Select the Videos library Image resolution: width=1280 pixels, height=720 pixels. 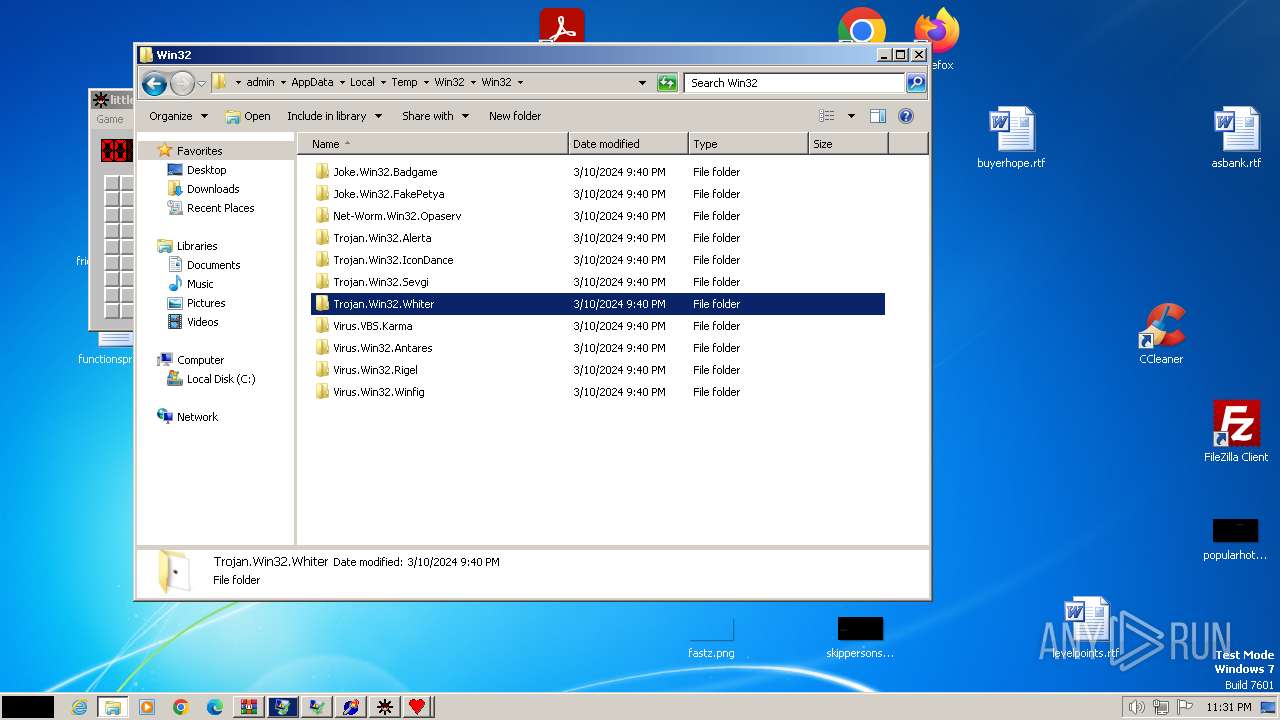(x=202, y=322)
